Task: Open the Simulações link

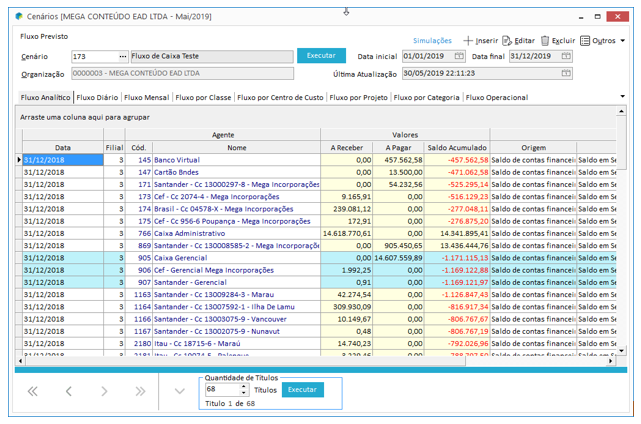Action: (433, 40)
